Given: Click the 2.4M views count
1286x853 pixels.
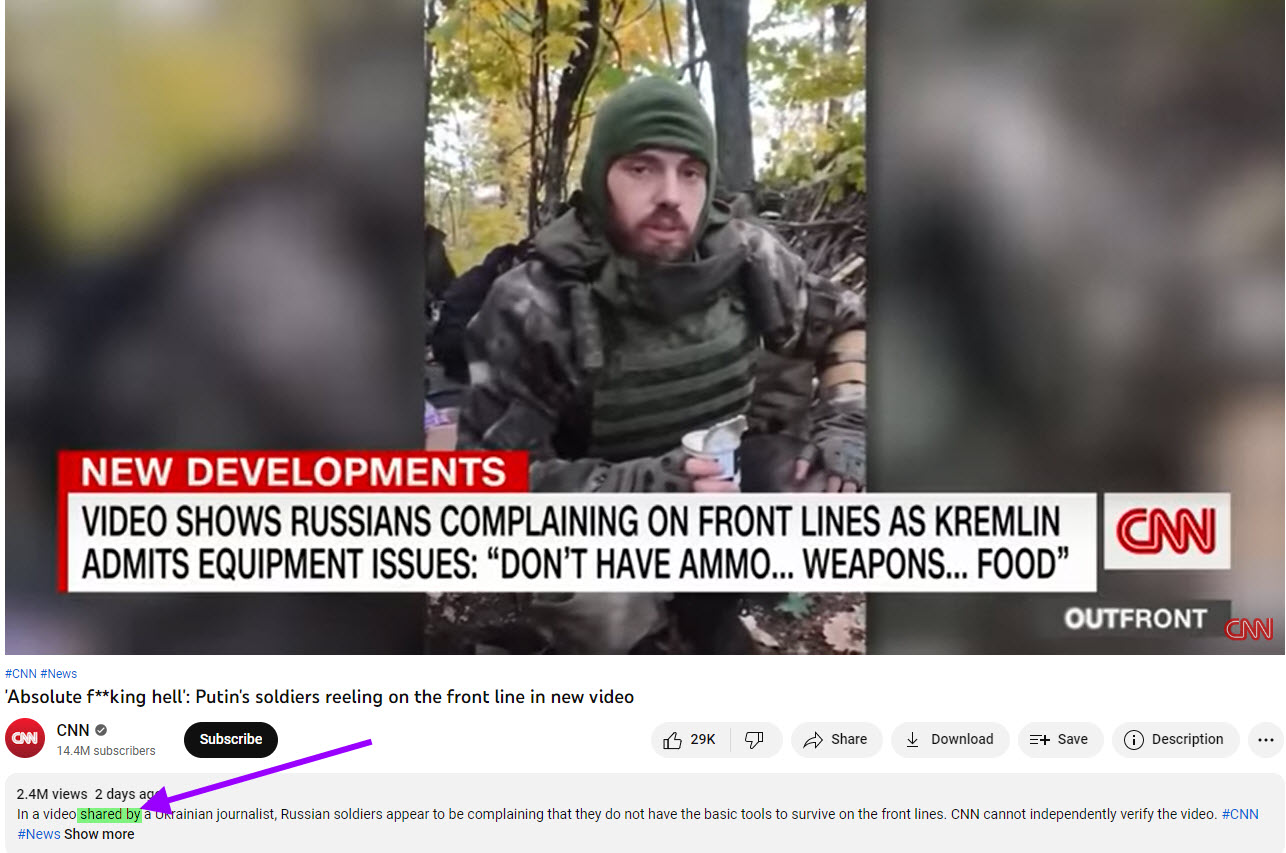Looking at the screenshot, I should 52,794.
